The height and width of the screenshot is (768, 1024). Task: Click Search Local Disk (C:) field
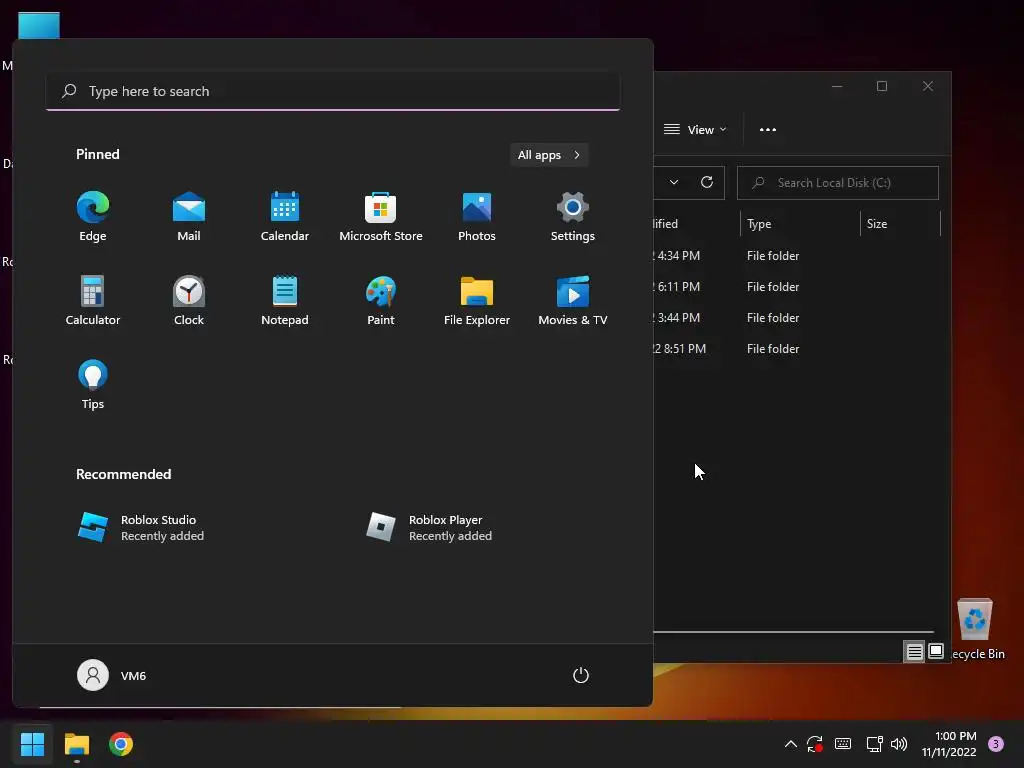click(x=838, y=183)
